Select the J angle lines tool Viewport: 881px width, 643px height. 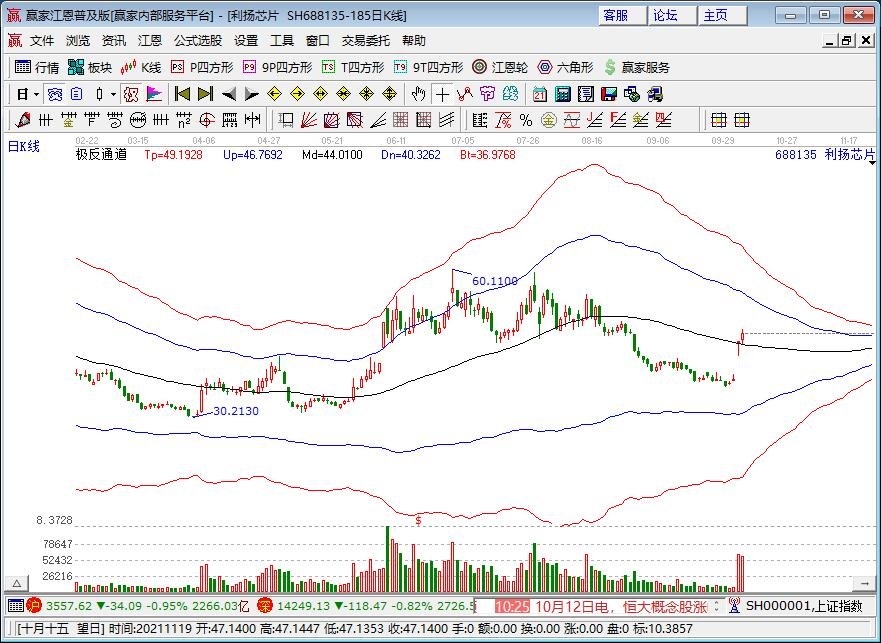pyautogui.click(x=594, y=120)
